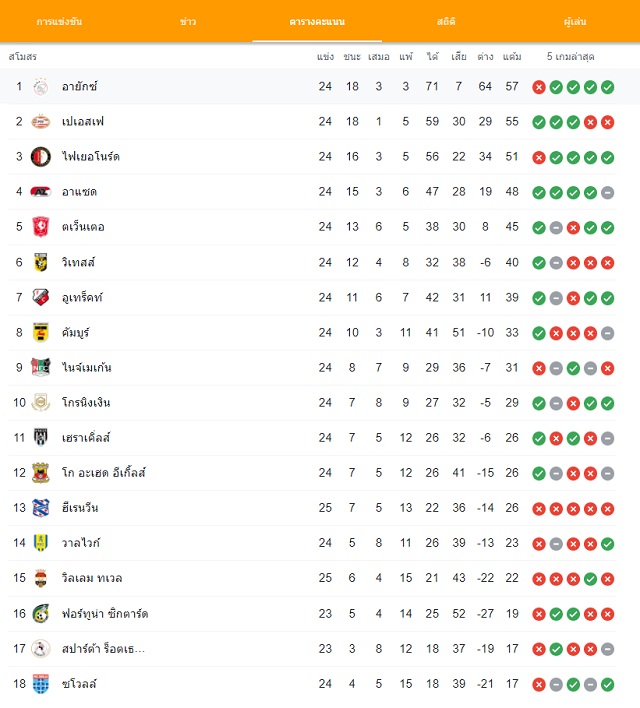Click the PEC Zwolle crest in row 18
The height and width of the screenshot is (708, 640).
point(41,684)
